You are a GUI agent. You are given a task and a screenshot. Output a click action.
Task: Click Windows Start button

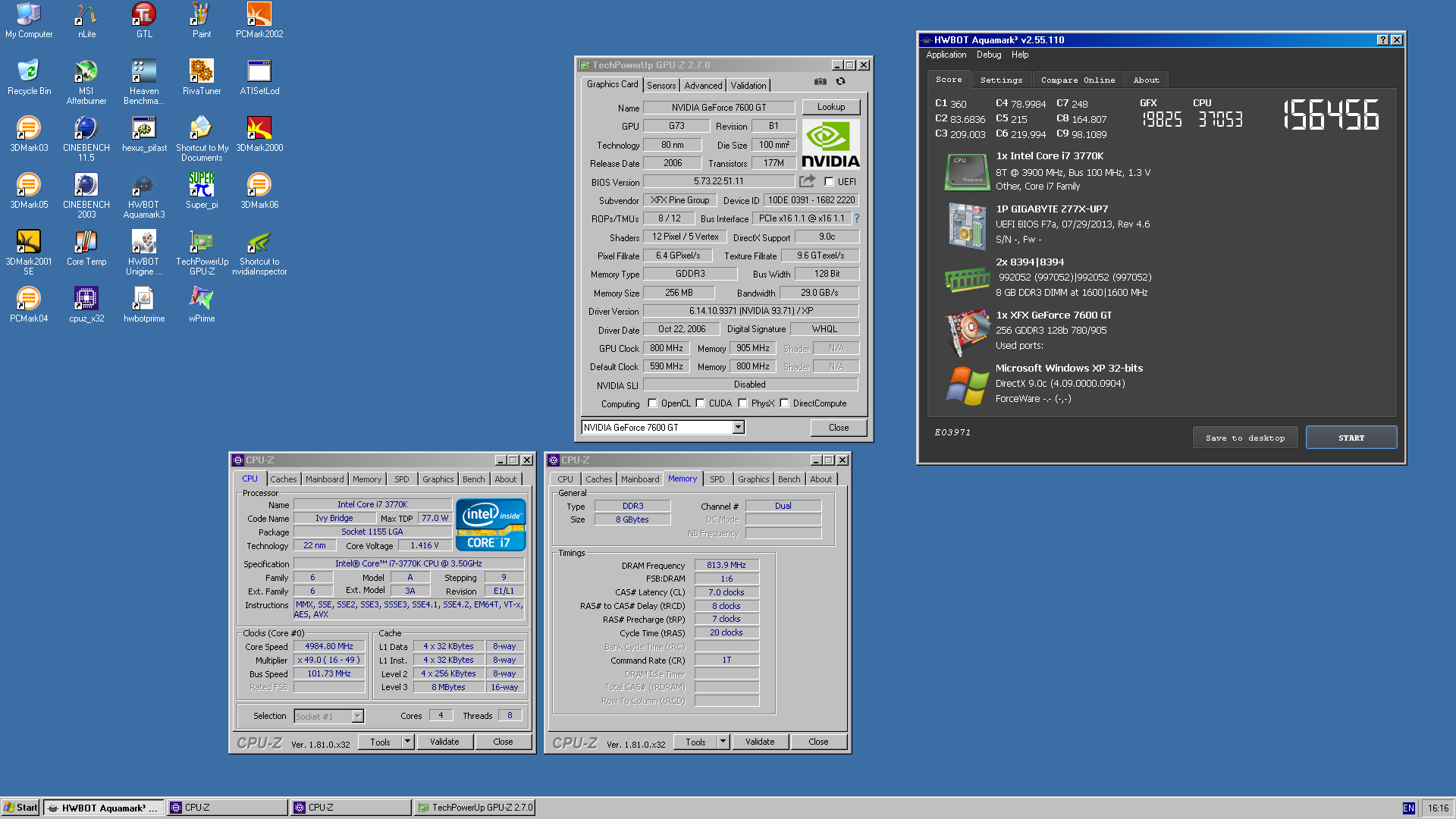[x=20, y=808]
